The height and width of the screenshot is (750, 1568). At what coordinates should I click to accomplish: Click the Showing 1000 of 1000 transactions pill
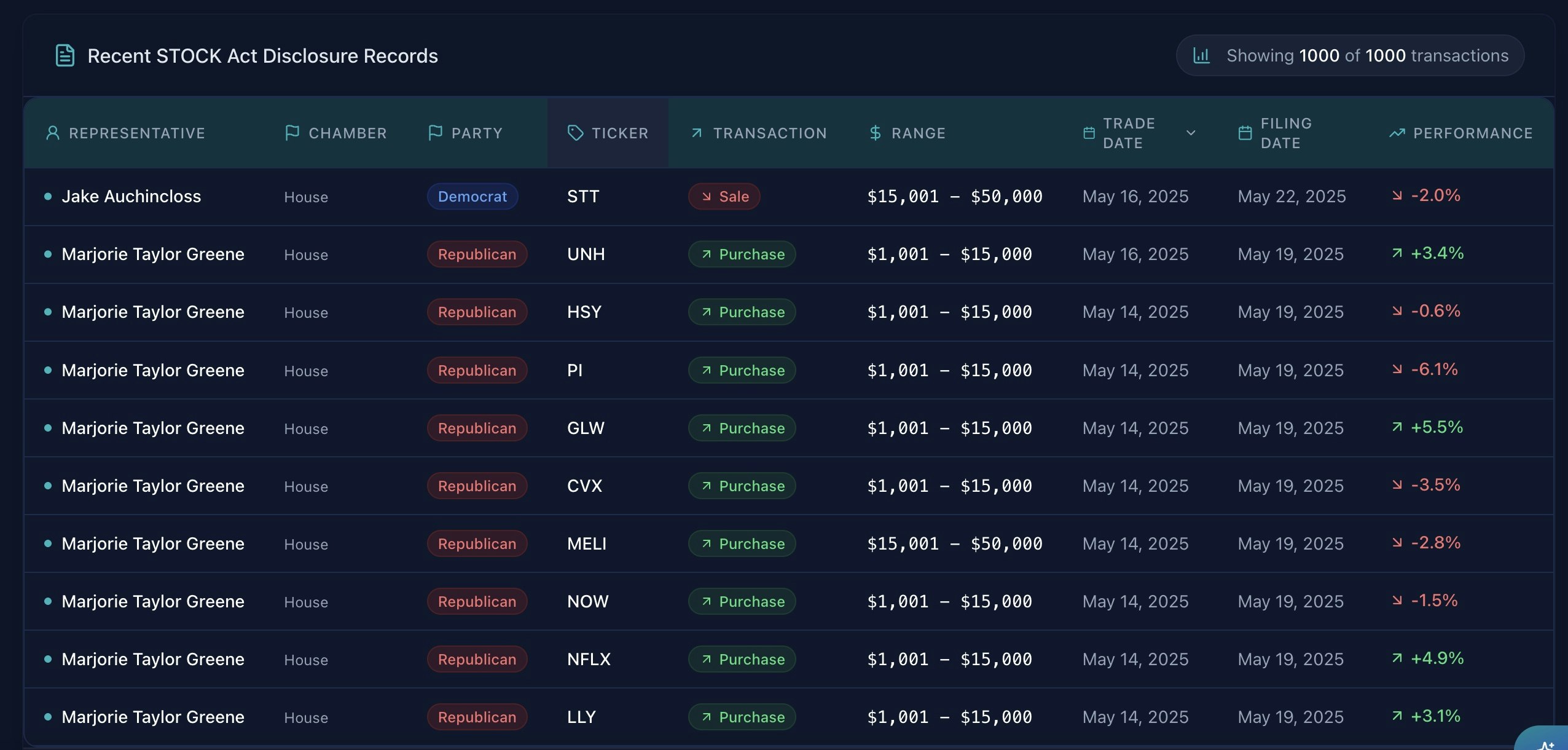click(1350, 55)
